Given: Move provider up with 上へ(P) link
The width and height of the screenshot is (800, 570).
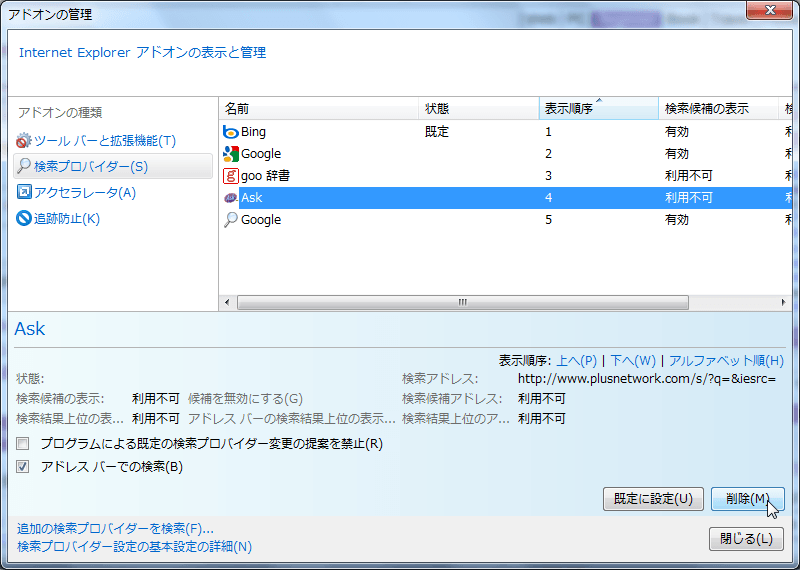Looking at the screenshot, I should pos(576,361).
